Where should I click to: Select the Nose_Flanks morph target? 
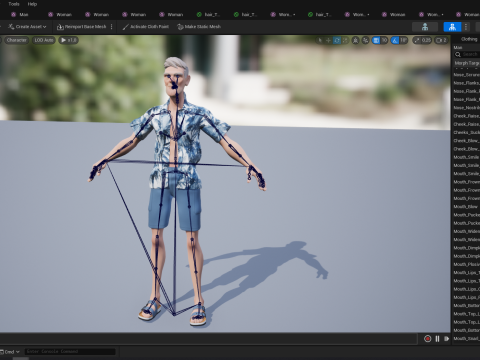point(466,83)
